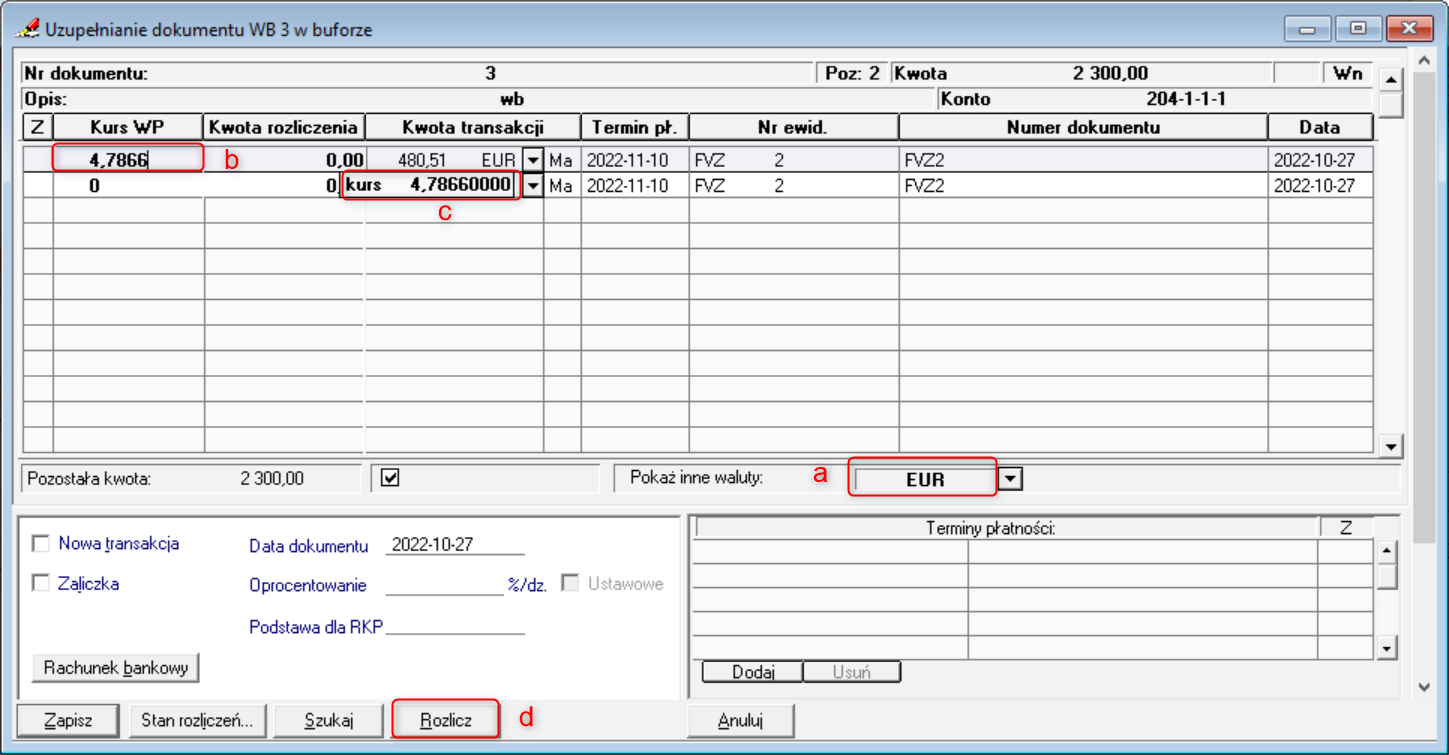Screen dimensions: 1449x755
Task: Click the Termin pł. column header
Action: tap(635, 127)
